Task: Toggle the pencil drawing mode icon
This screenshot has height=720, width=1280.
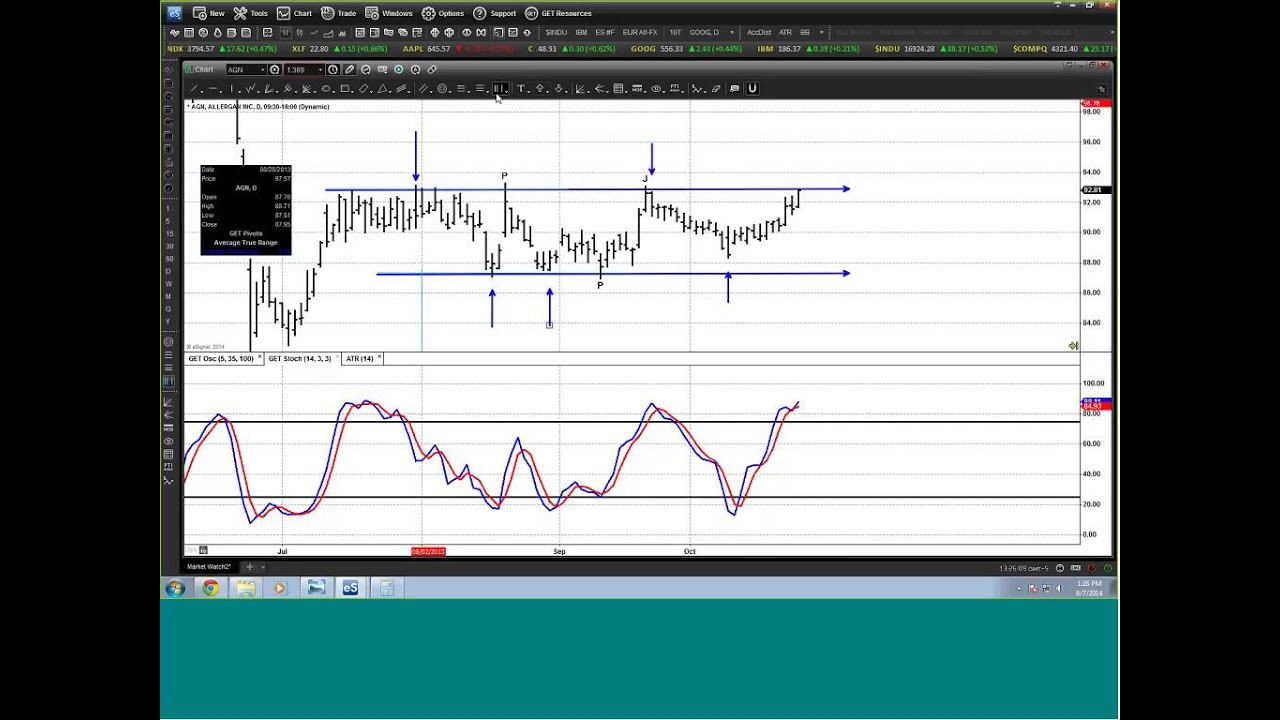Action: [x=349, y=70]
